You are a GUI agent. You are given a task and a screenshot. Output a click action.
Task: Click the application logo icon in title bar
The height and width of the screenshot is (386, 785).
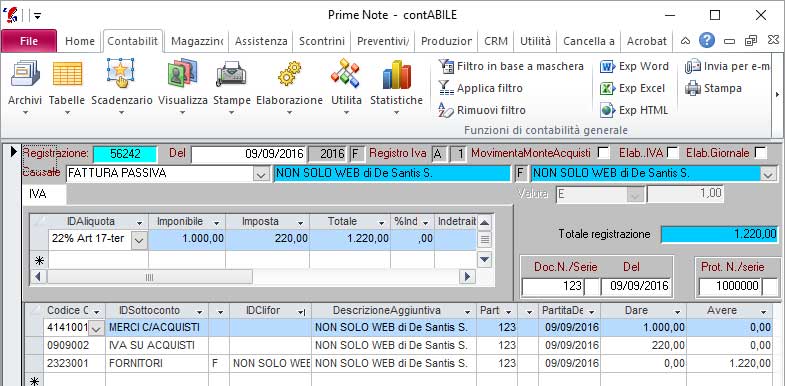(10, 15)
